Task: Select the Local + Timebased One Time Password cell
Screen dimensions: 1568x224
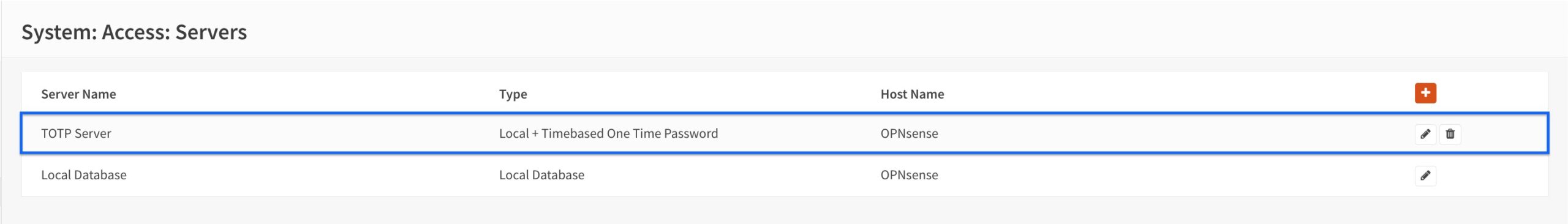Action: tap(608, 133)
